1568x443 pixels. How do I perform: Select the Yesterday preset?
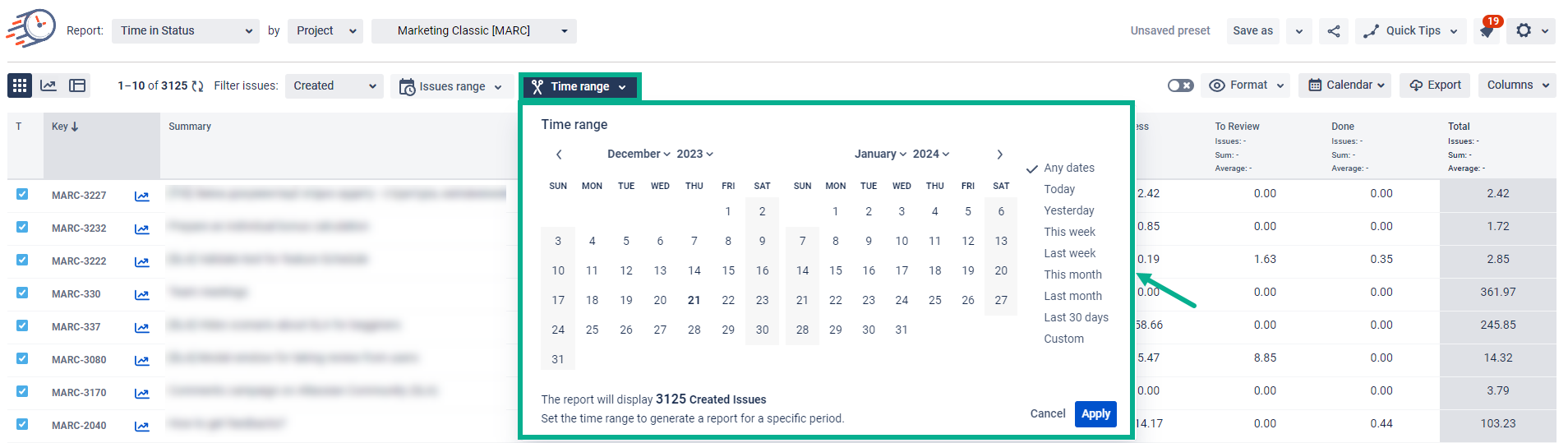tap(1068, 211)
